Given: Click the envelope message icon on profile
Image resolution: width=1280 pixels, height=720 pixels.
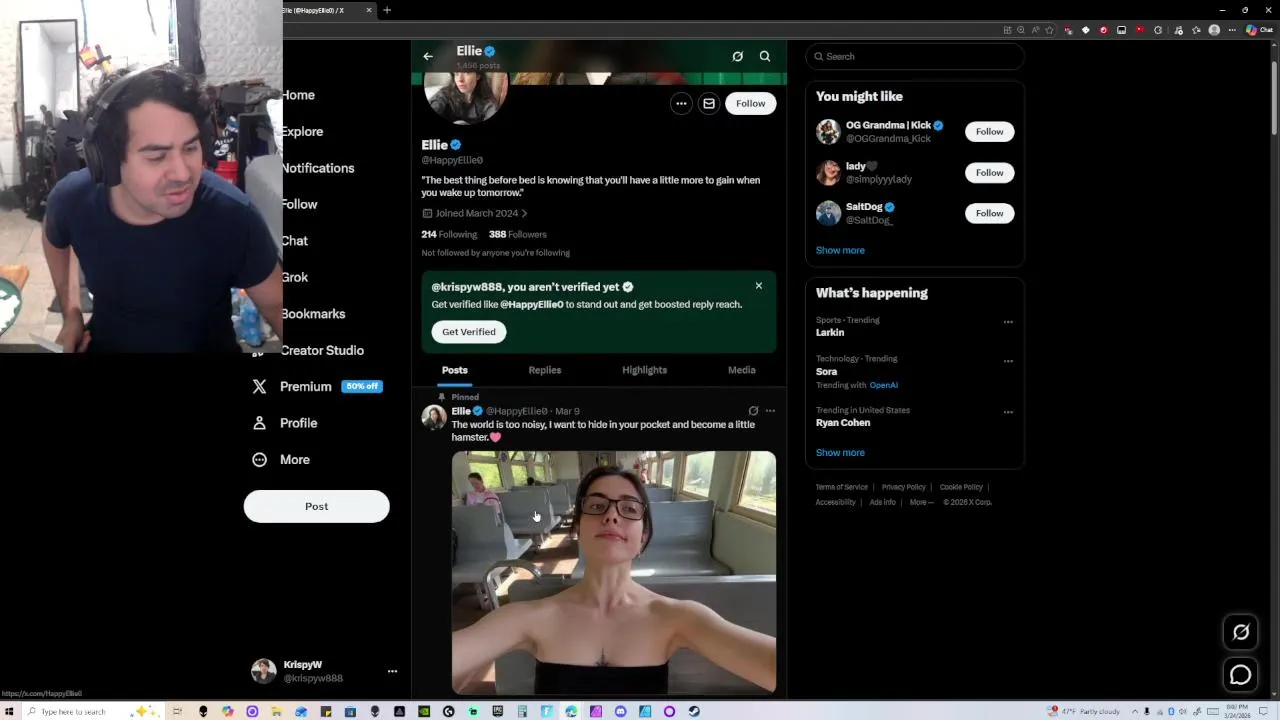Looking at the screenshot, I should coord(709,103).
